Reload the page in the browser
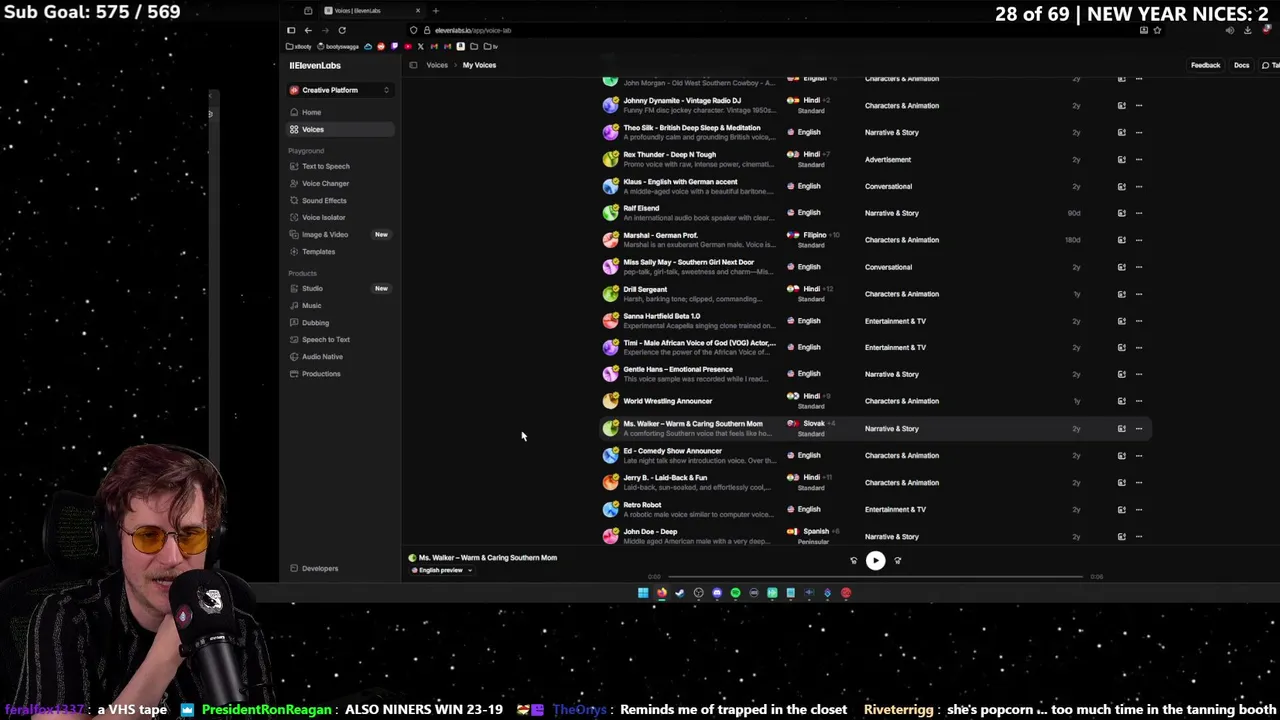The width and height of the screenshot is (1280, 720). click(x=342, y=30)
